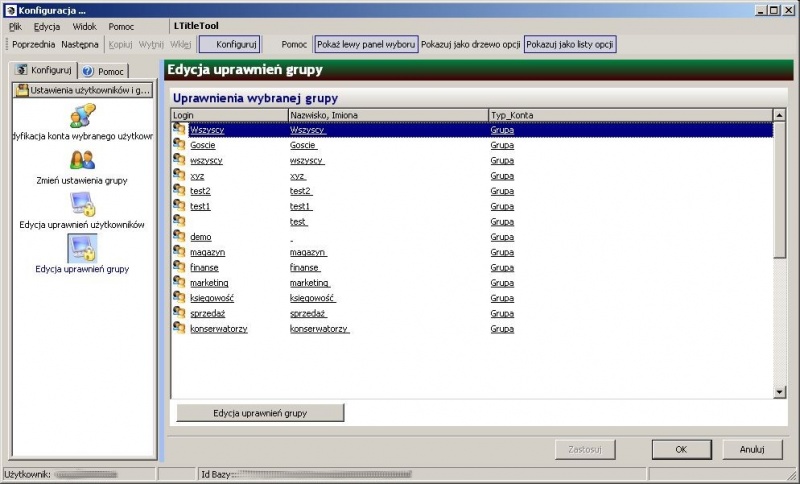800x484 pixels.
Task: Click księgowość in the Nazwisko column
Action: (313, 298)
